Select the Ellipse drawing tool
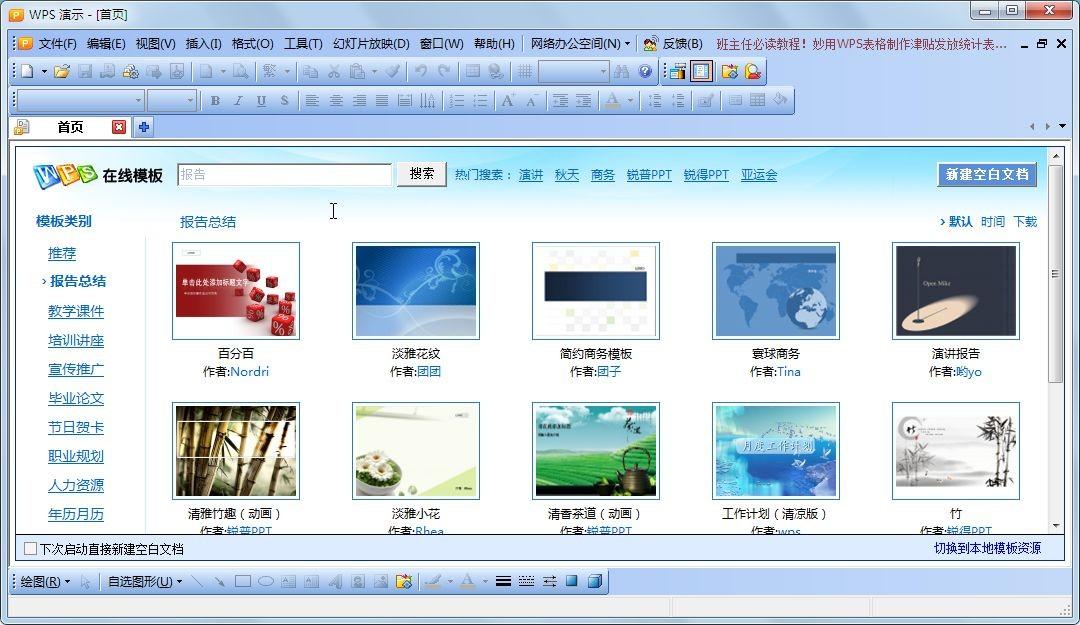The width and height of the screenshot is (1080, 625). point(266,581)
